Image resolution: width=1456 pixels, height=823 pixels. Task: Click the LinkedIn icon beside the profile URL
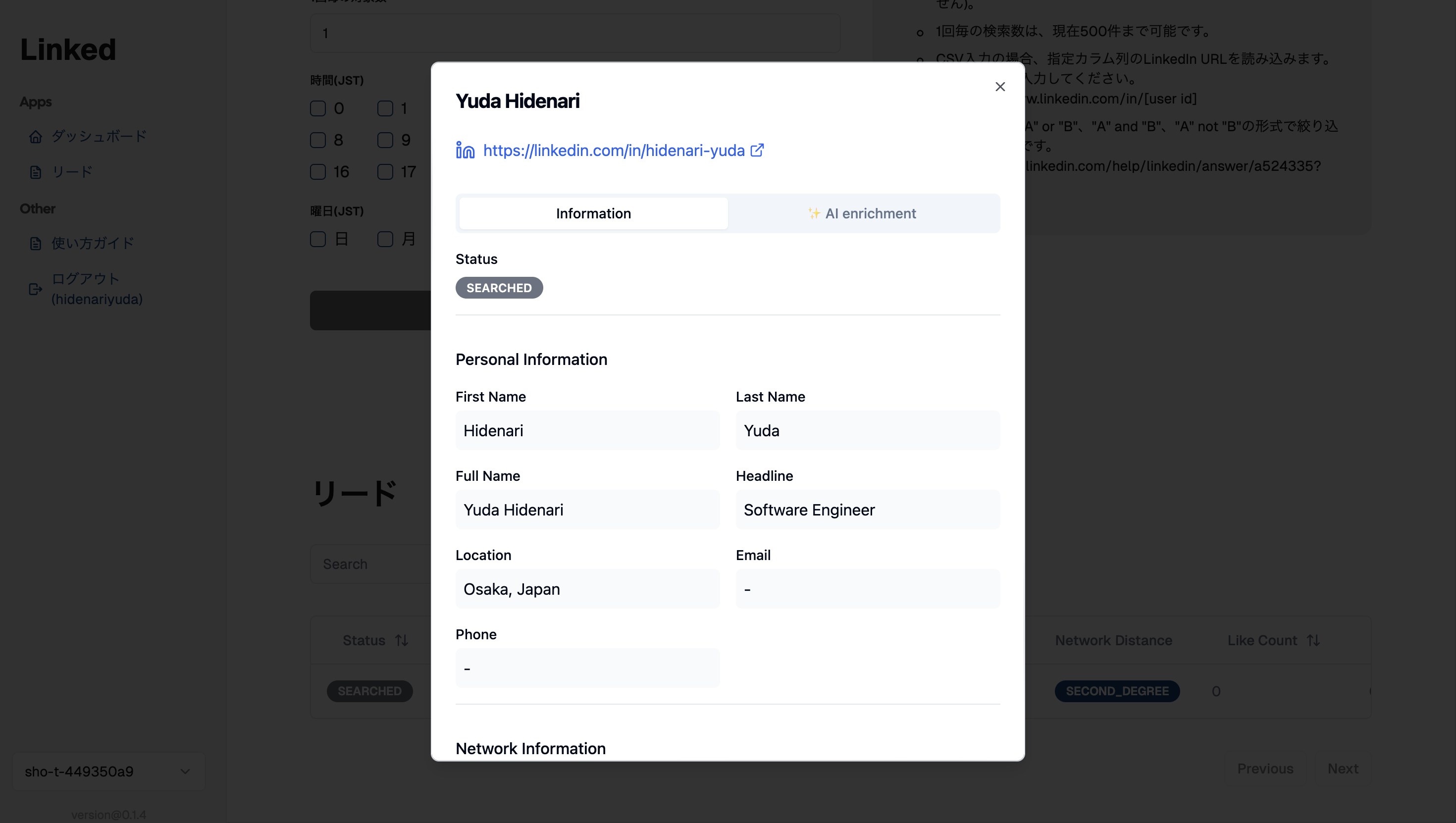click(465, 151)
